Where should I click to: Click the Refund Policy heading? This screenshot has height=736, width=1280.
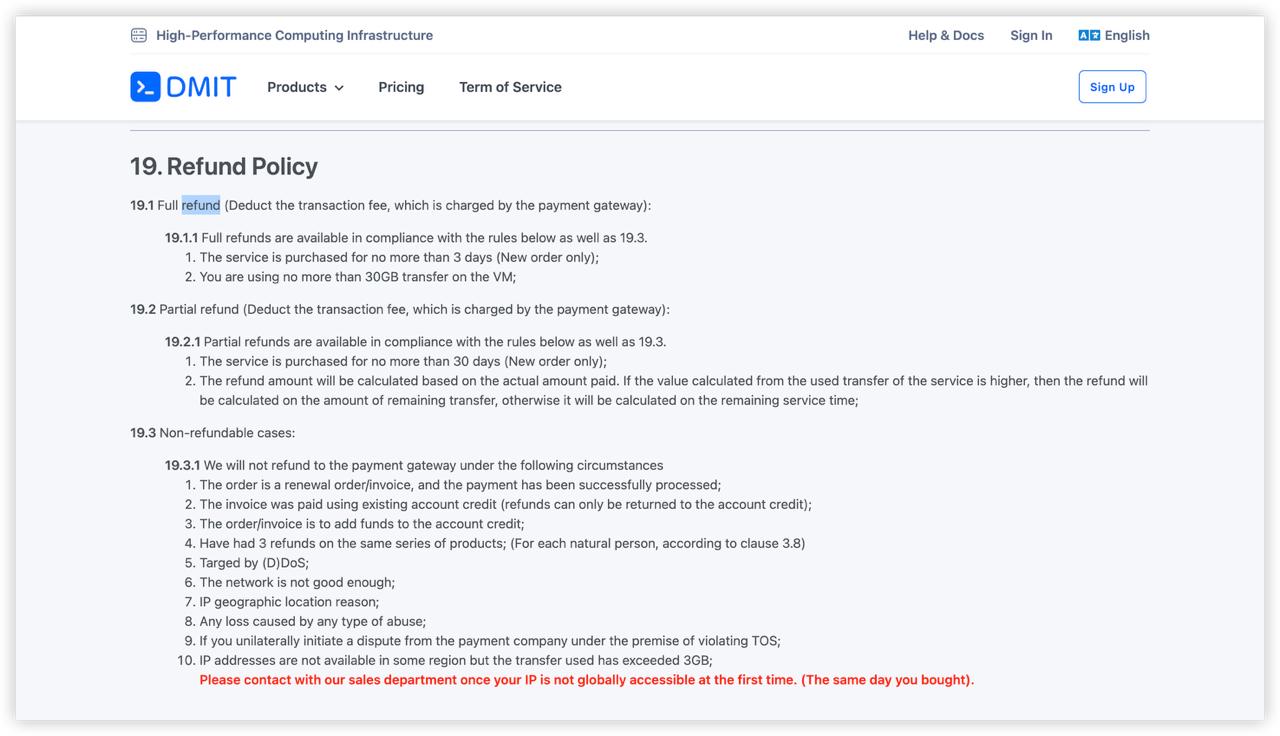[224, 166]
